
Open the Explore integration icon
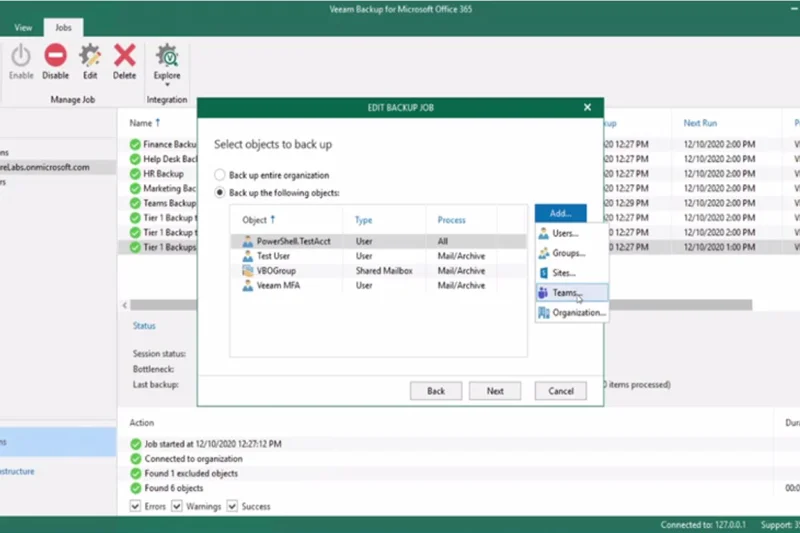[167, 55]
